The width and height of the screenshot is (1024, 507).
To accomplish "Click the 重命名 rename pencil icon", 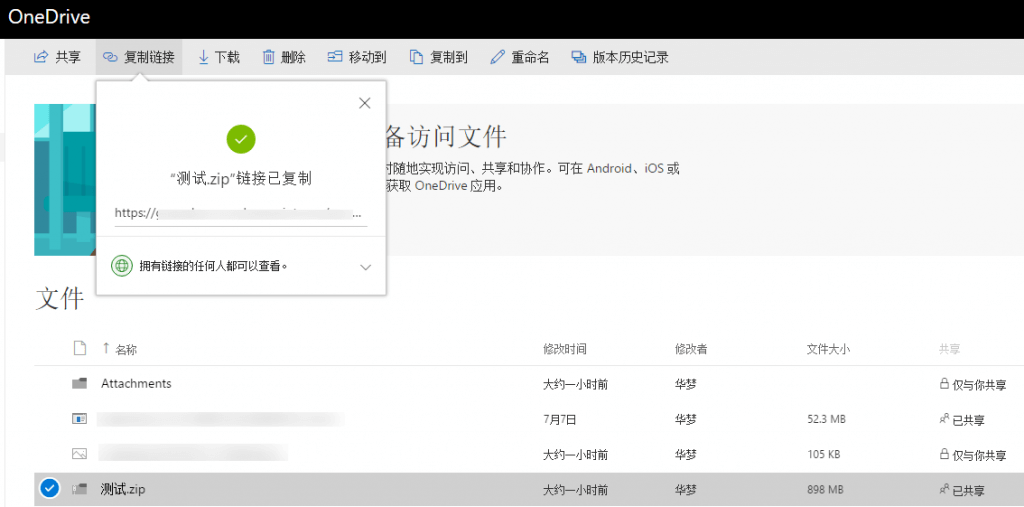I will coord(497,57).
